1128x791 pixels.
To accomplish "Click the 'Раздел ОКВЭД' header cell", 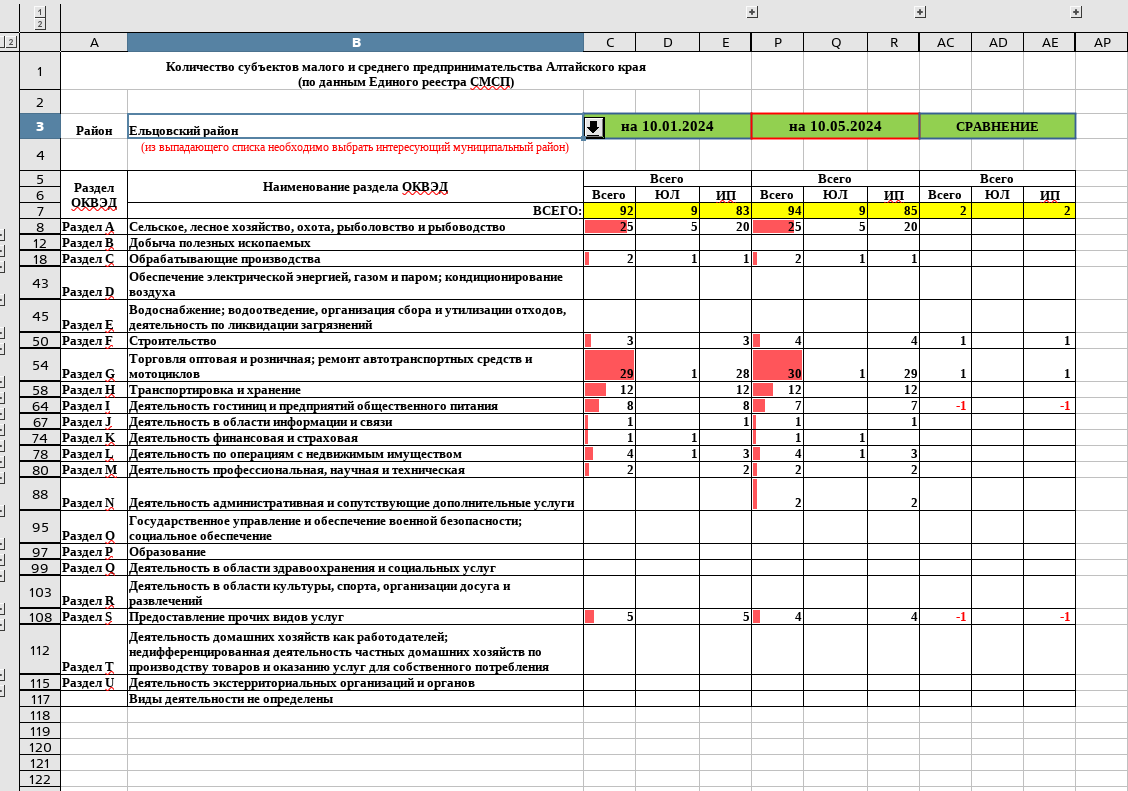I will (94, 195).
